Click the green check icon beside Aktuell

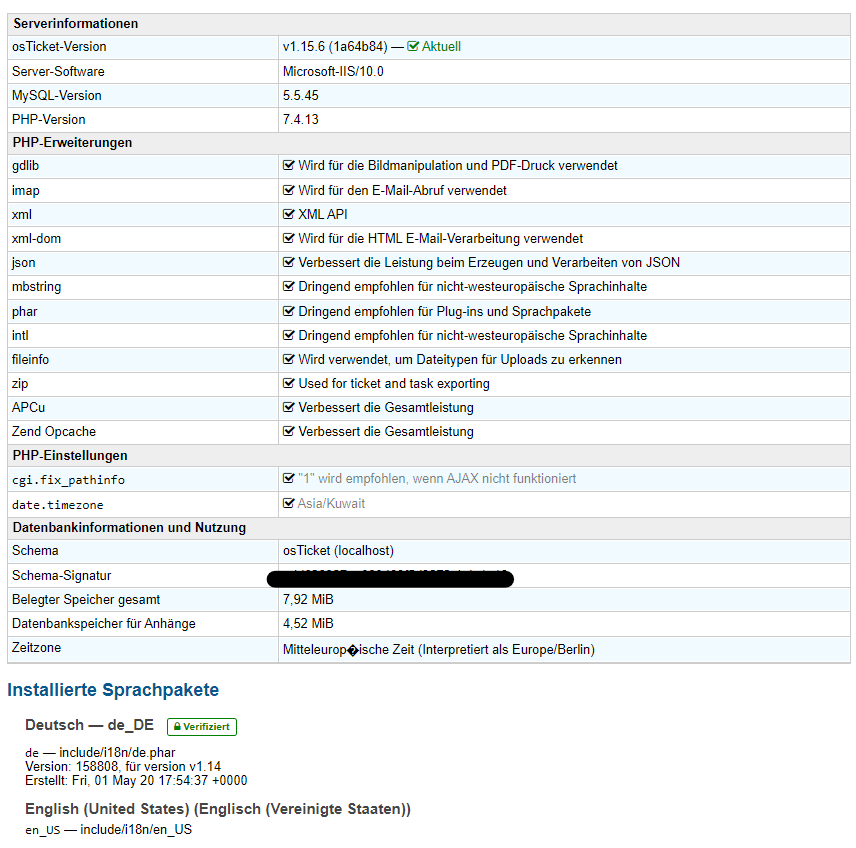click(x=413, y=47)
